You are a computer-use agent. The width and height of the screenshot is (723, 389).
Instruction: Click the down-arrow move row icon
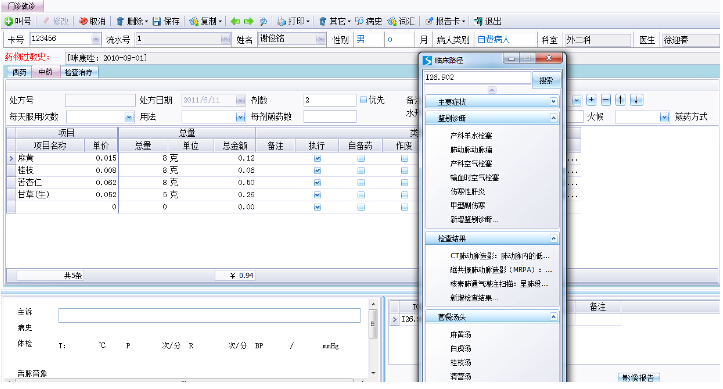tap(636, 100)
